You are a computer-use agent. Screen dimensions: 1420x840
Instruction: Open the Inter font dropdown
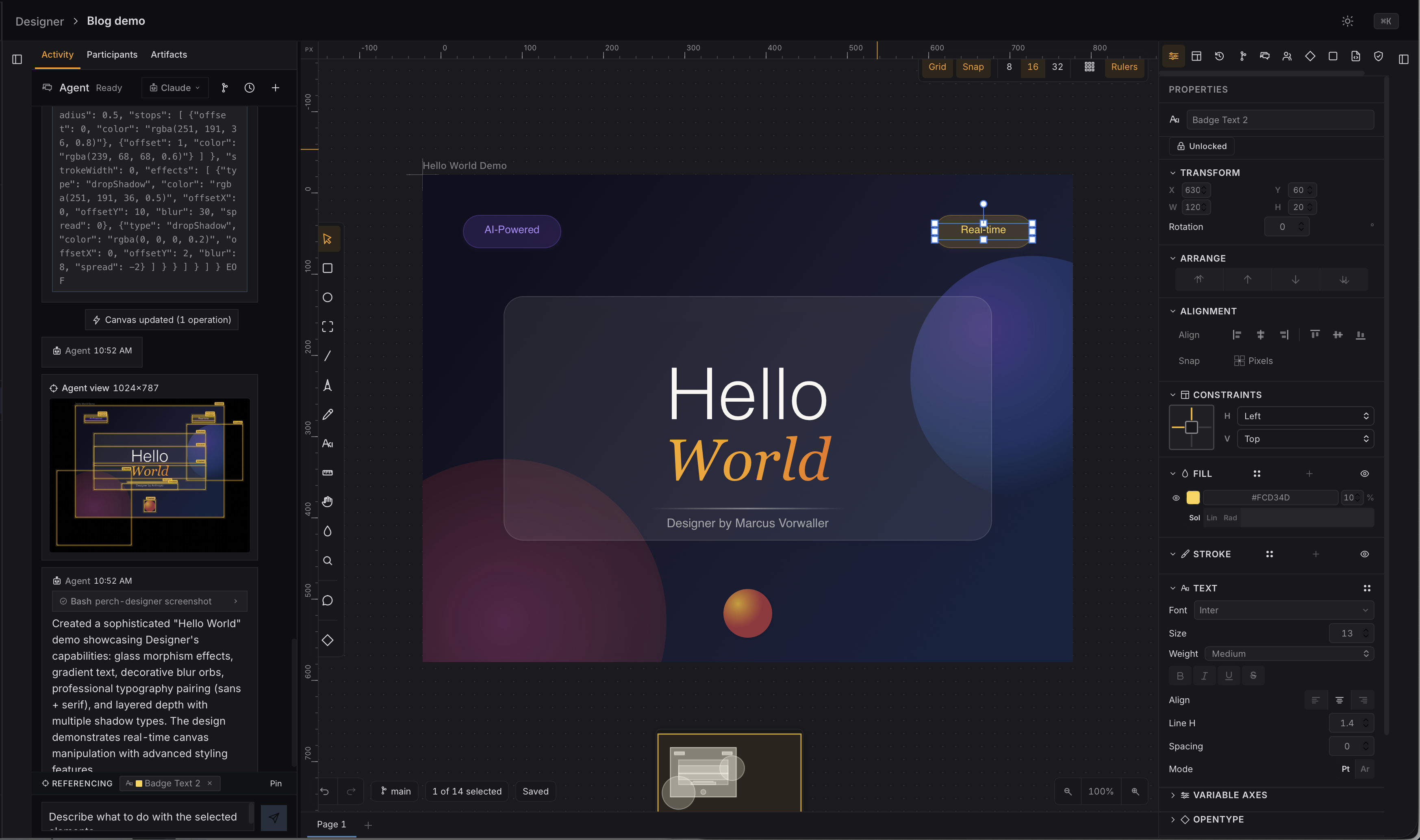(1283, 610)
